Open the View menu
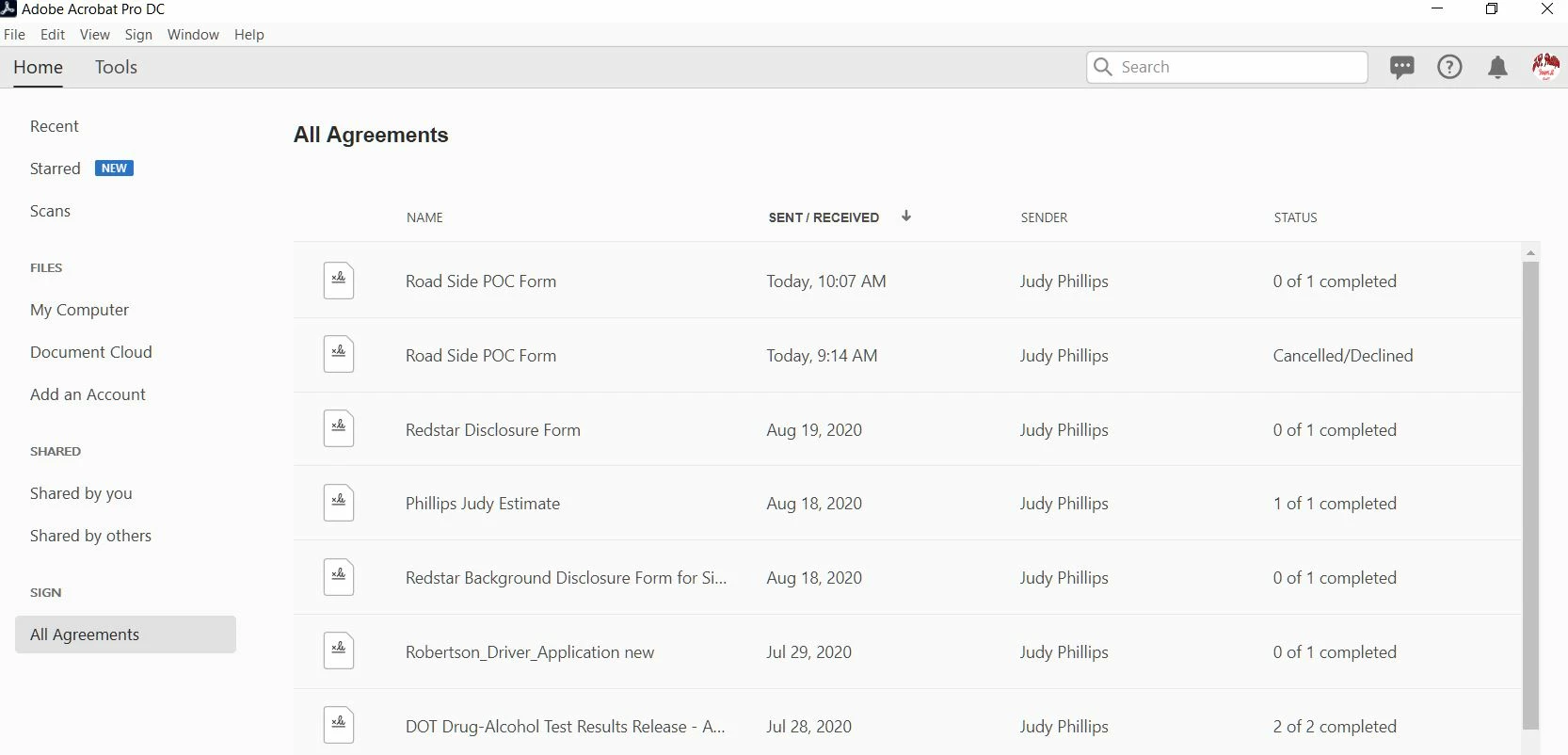Viewport: 1568px width, 755px height. point(95,35)
